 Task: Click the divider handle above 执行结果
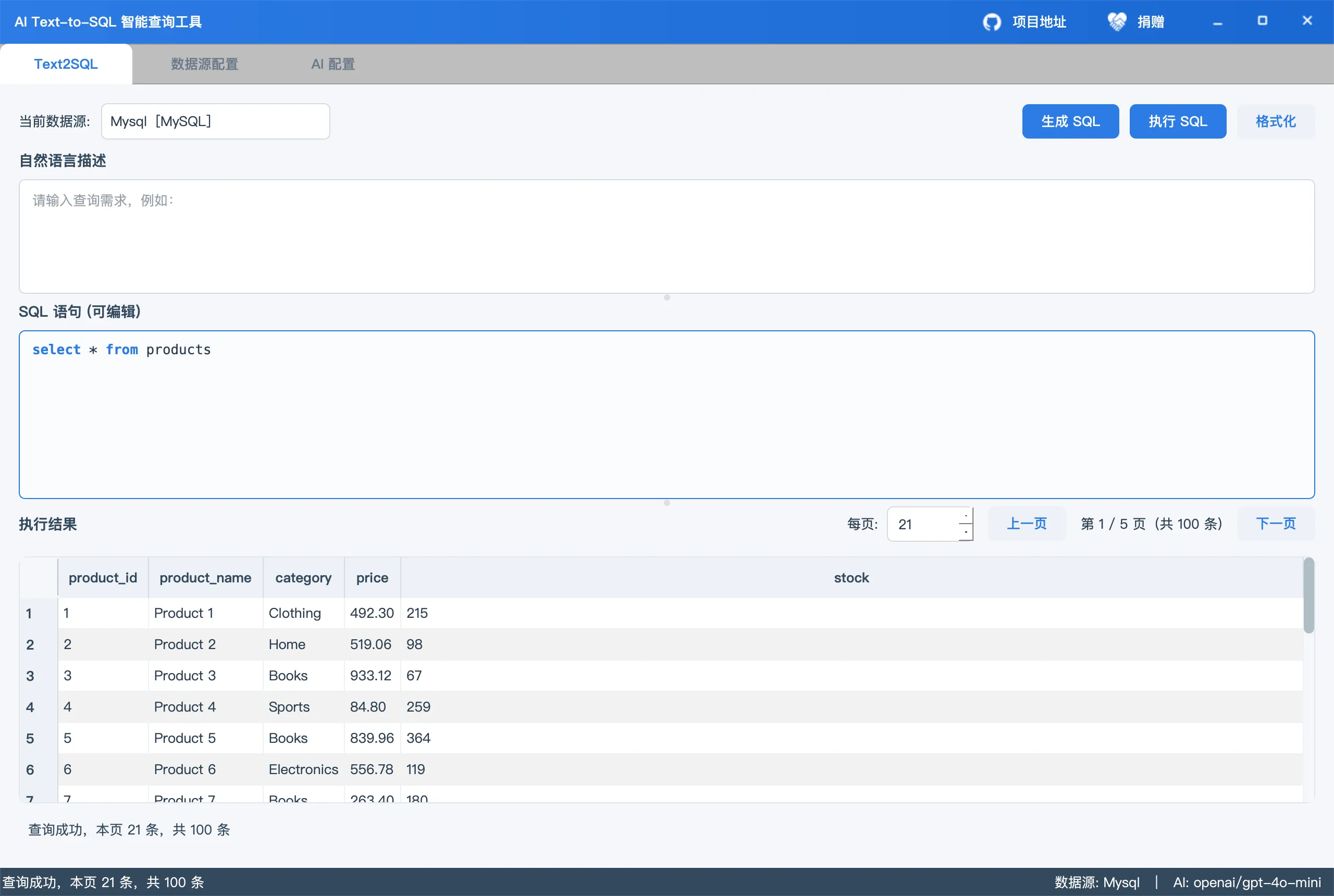coord(666,503)
